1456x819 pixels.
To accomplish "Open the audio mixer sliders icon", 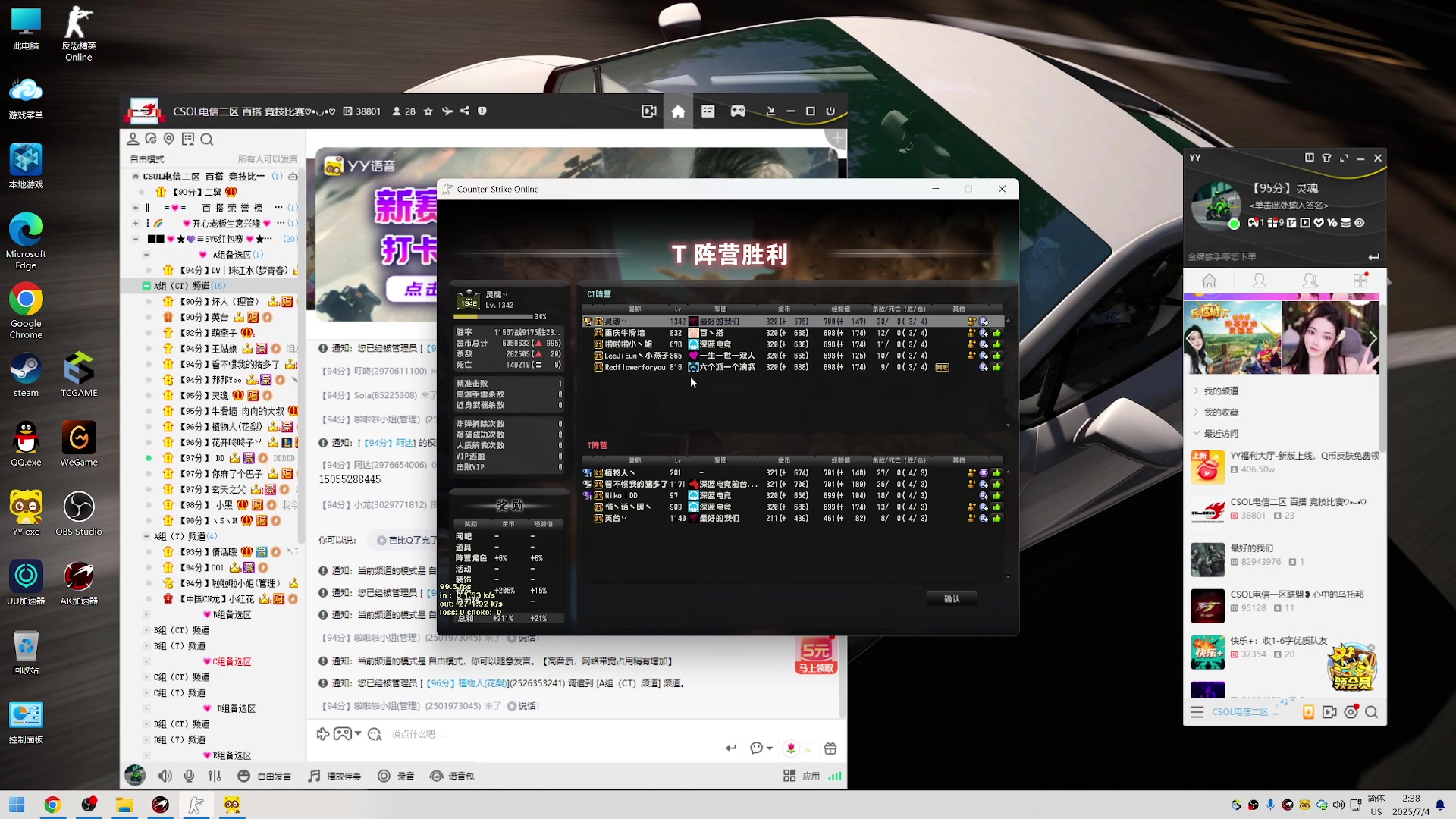I will pos(215,776).
